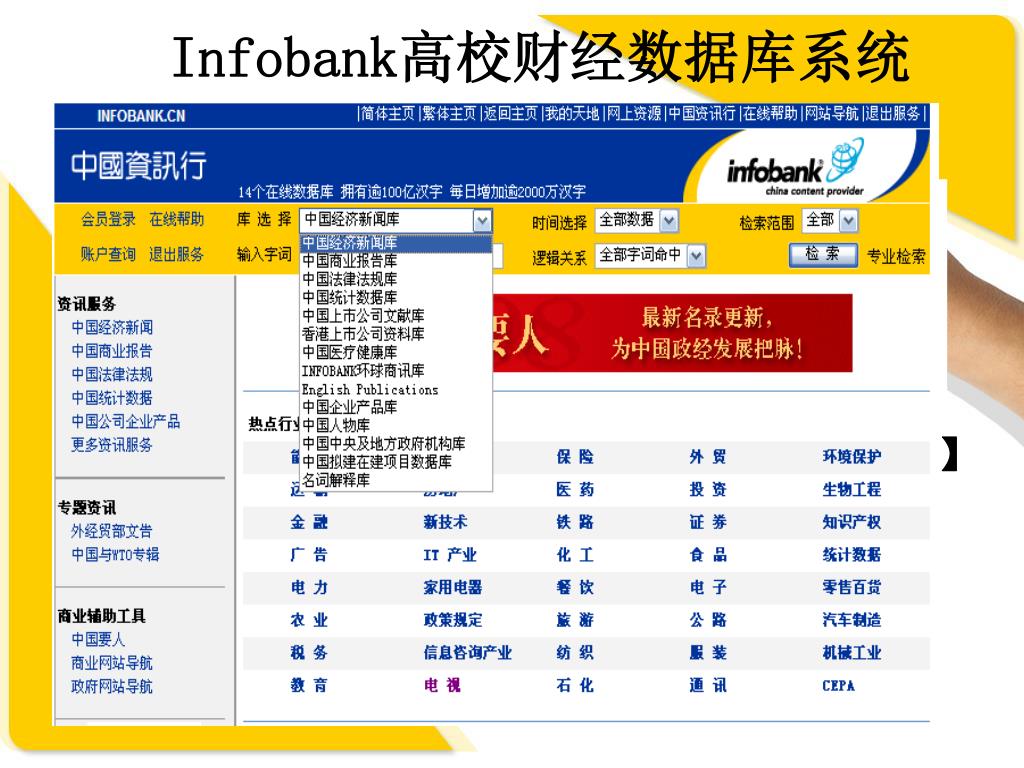Click 中国商业报告 in the sidebar
Viewport: 1024px width, 768px height.
112,351
